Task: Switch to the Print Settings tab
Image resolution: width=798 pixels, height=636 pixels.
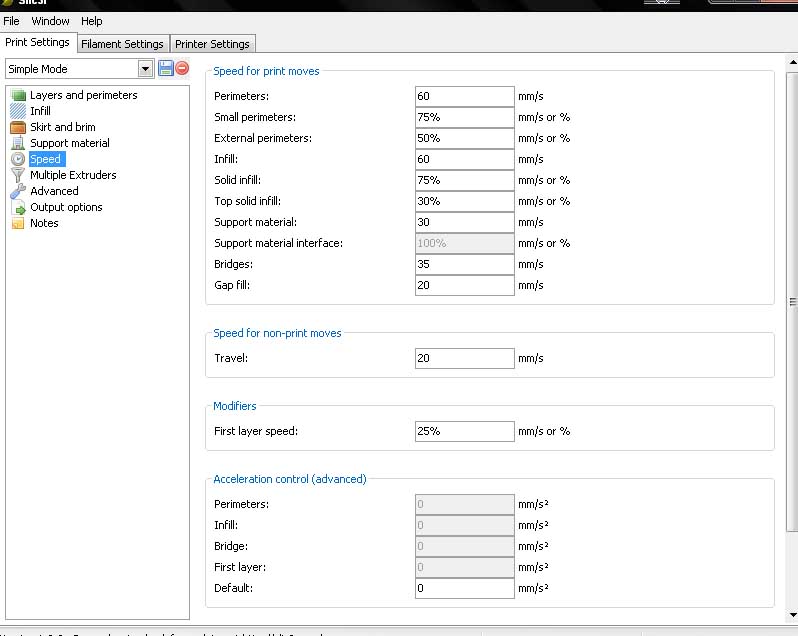Action: pos(37,42)
